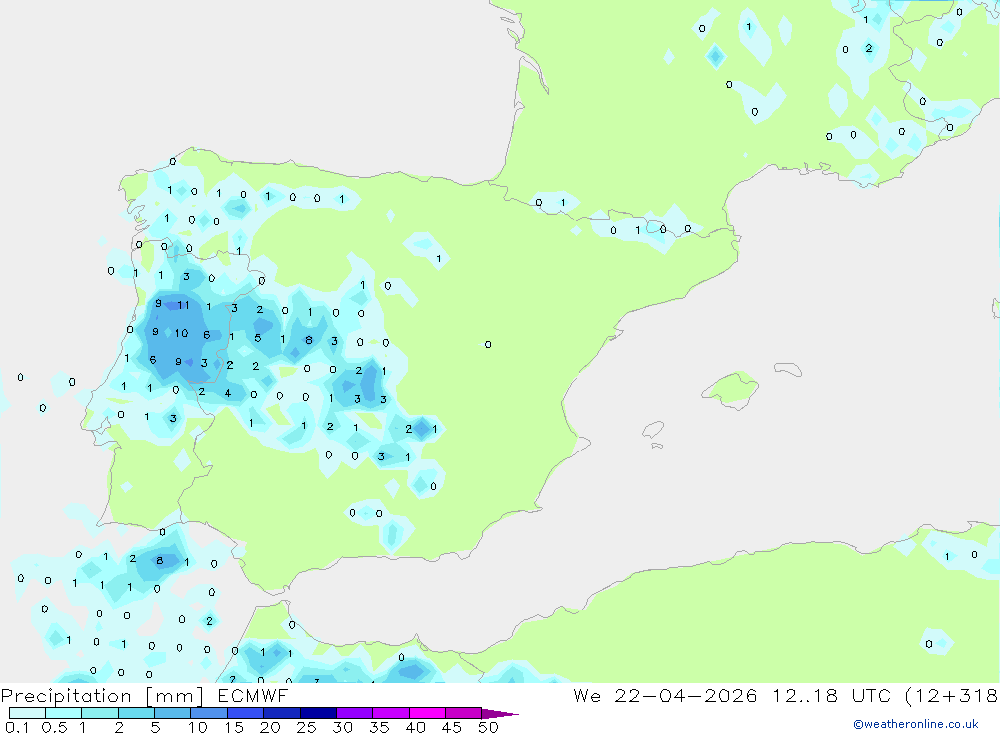Screen dimensions: 1000x733
Task: Click the 20–25 mm legend color swatch
Action: click(281, 713)
